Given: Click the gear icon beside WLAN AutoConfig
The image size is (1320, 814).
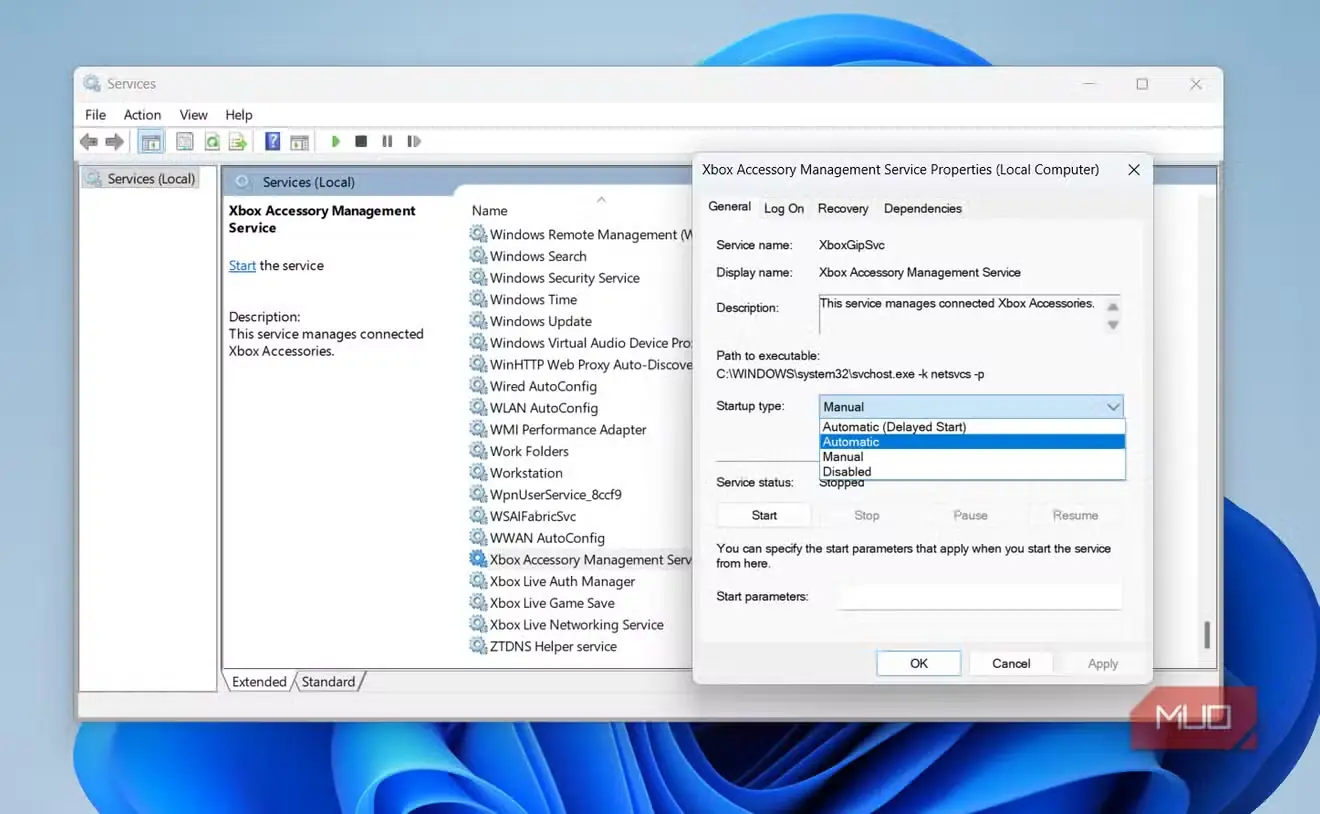Looking at the screenshot, I should tap(478, 408).
